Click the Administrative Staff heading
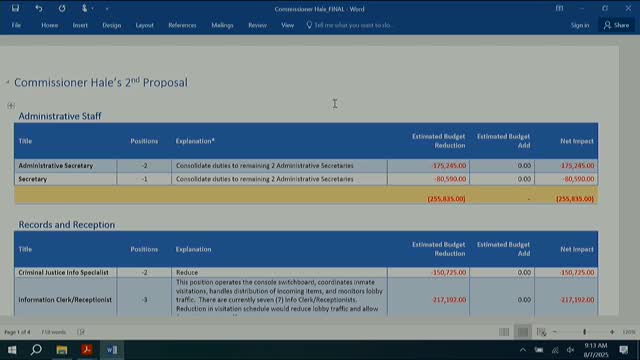The image size is (640, 360). point(60,116)
